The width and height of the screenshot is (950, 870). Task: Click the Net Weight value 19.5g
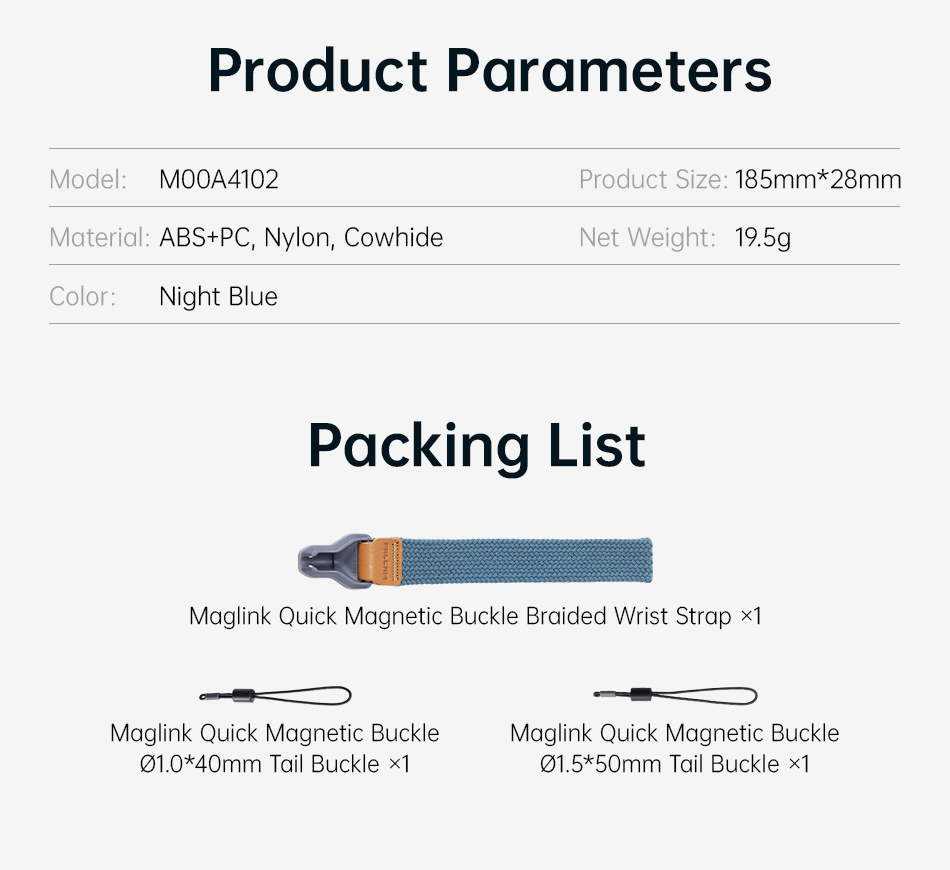tap(763, 237)
